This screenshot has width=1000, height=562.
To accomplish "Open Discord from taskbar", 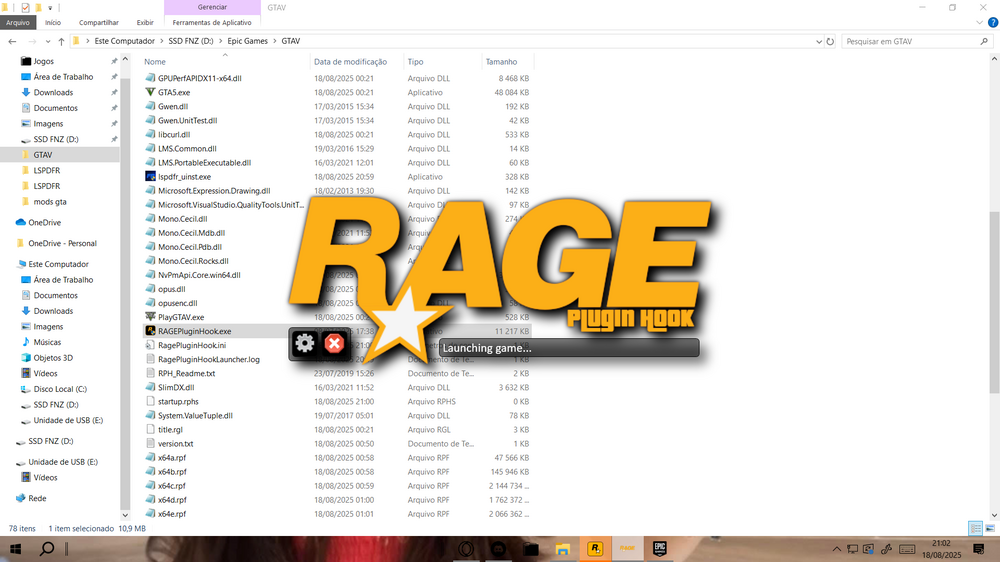I will point(499,549).
